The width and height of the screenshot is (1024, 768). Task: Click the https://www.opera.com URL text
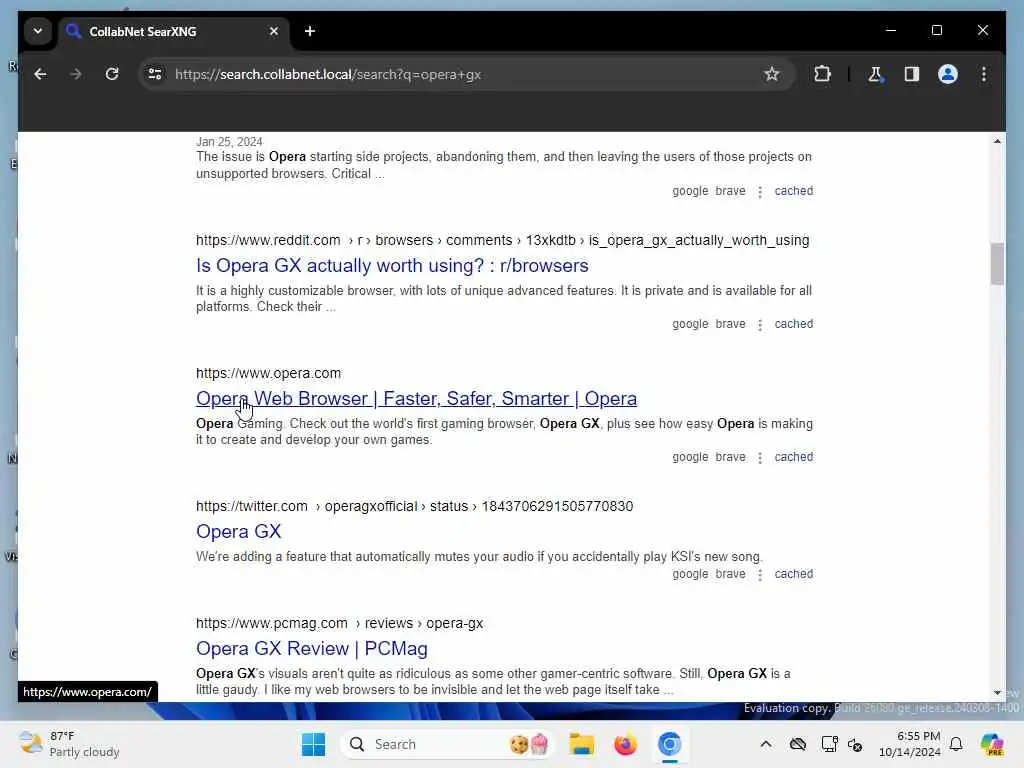(268, 374)
